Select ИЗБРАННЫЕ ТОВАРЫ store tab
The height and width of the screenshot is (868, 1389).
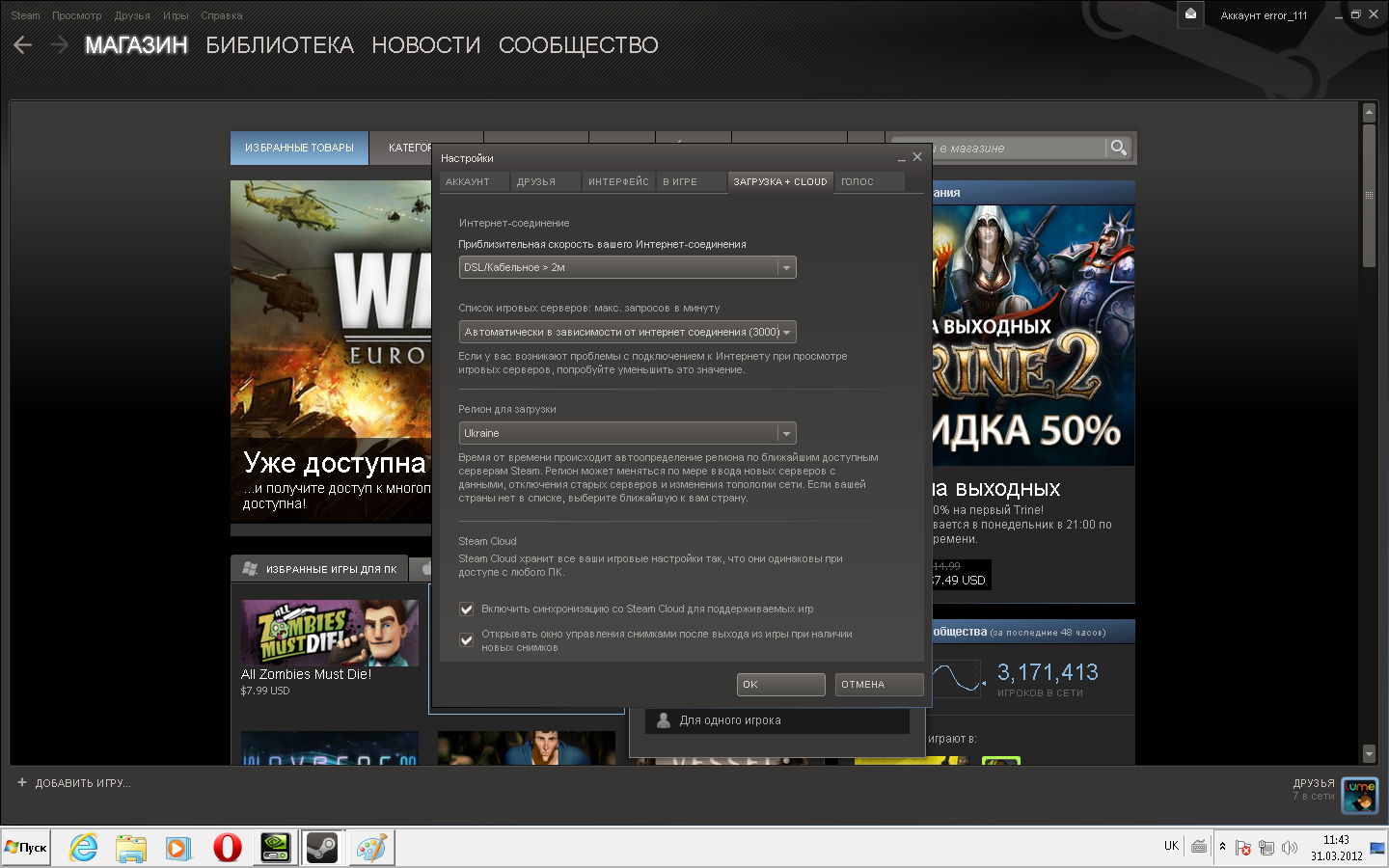click(x=299, y=148)
